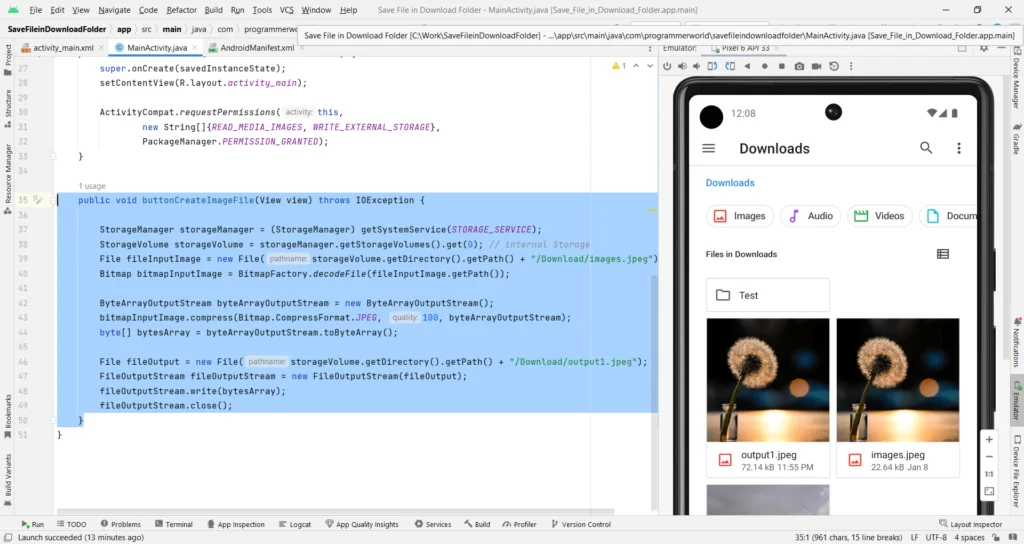This screenshot has height=544, width=1024.
Task: Filter by Audio chip in Downloads
Action: pyautogui.click(x=810, y=216)
